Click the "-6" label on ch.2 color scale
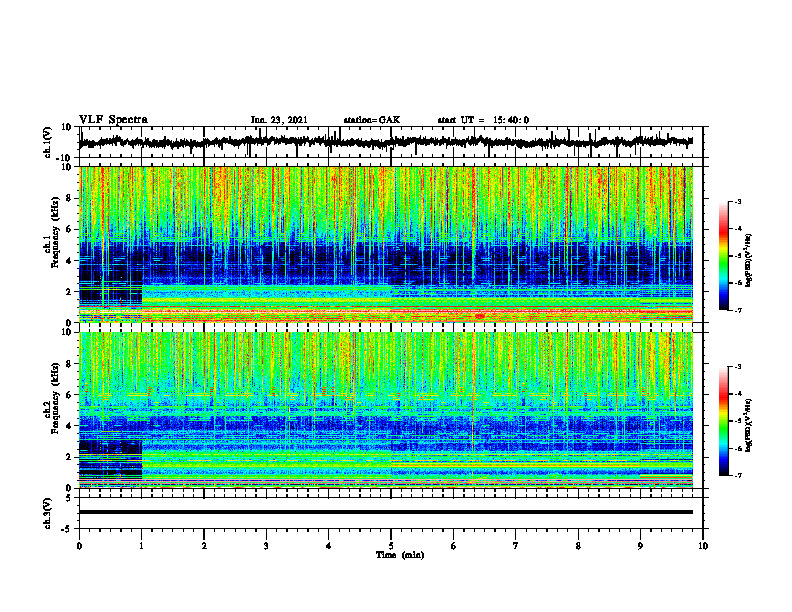The height and width of the screenshot is (612, 792). pos(737,448)
